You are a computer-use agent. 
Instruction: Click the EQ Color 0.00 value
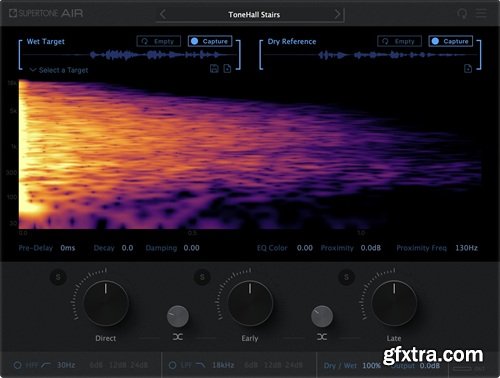click(x=305, y=248)
